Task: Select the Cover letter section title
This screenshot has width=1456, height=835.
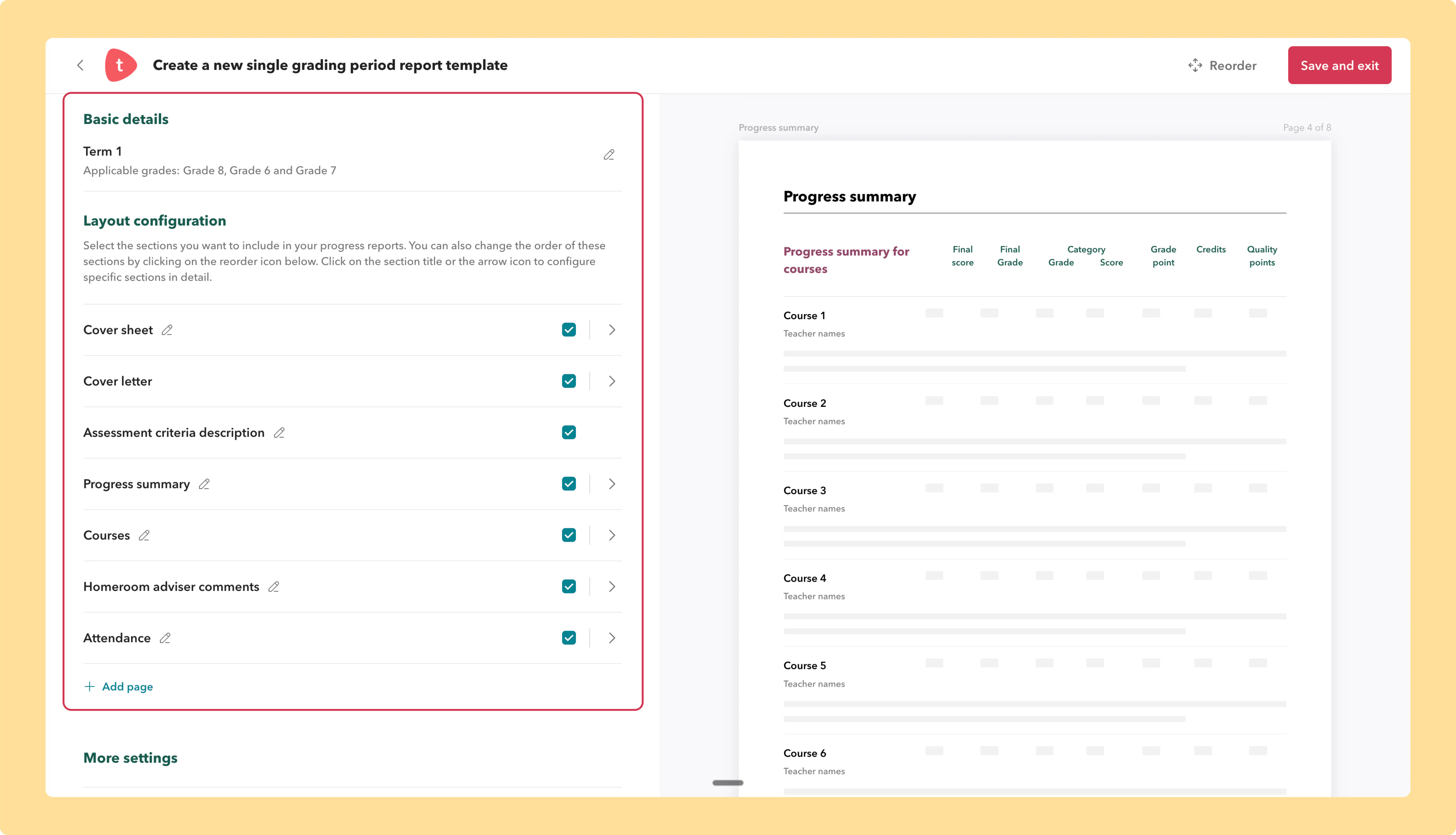Action: coord(118,381)
